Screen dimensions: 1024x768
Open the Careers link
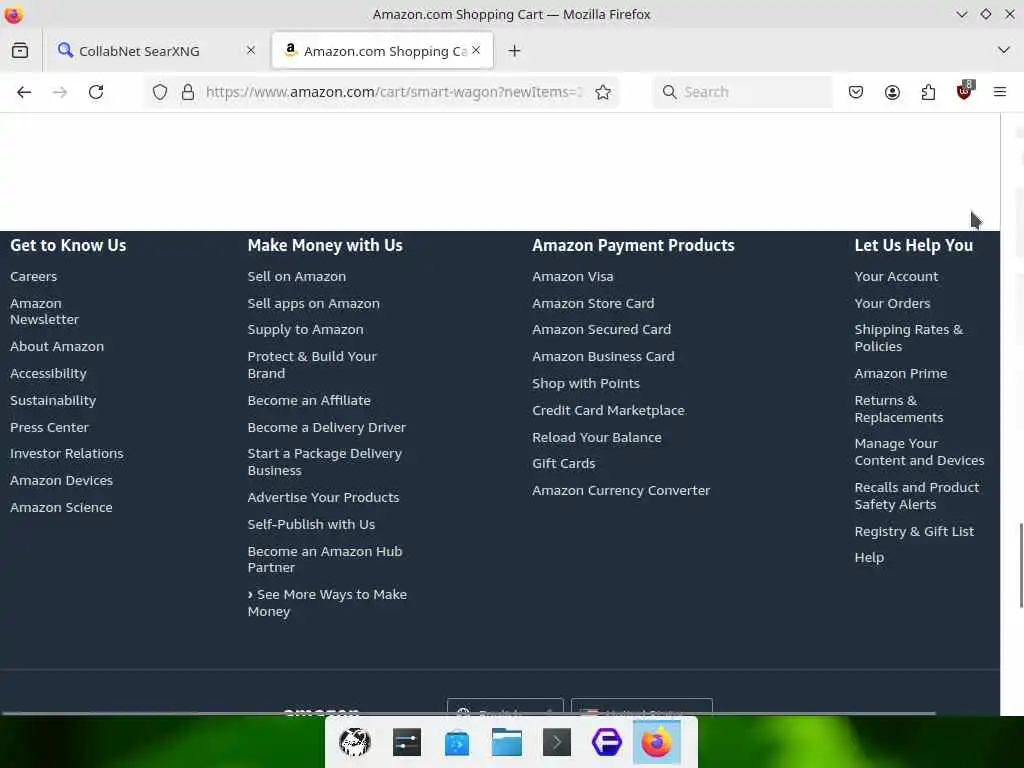point(33,276)
